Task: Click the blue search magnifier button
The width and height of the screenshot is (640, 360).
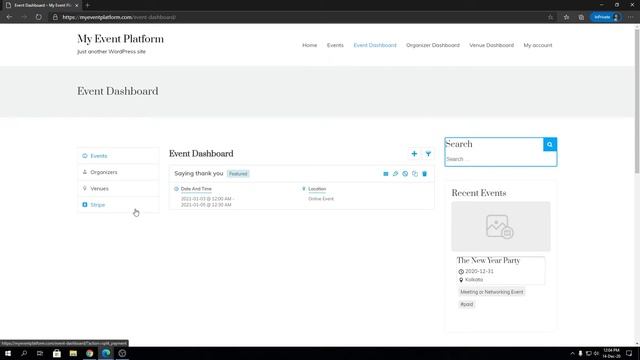Action: pyautogui.click(x=550, y=144)
